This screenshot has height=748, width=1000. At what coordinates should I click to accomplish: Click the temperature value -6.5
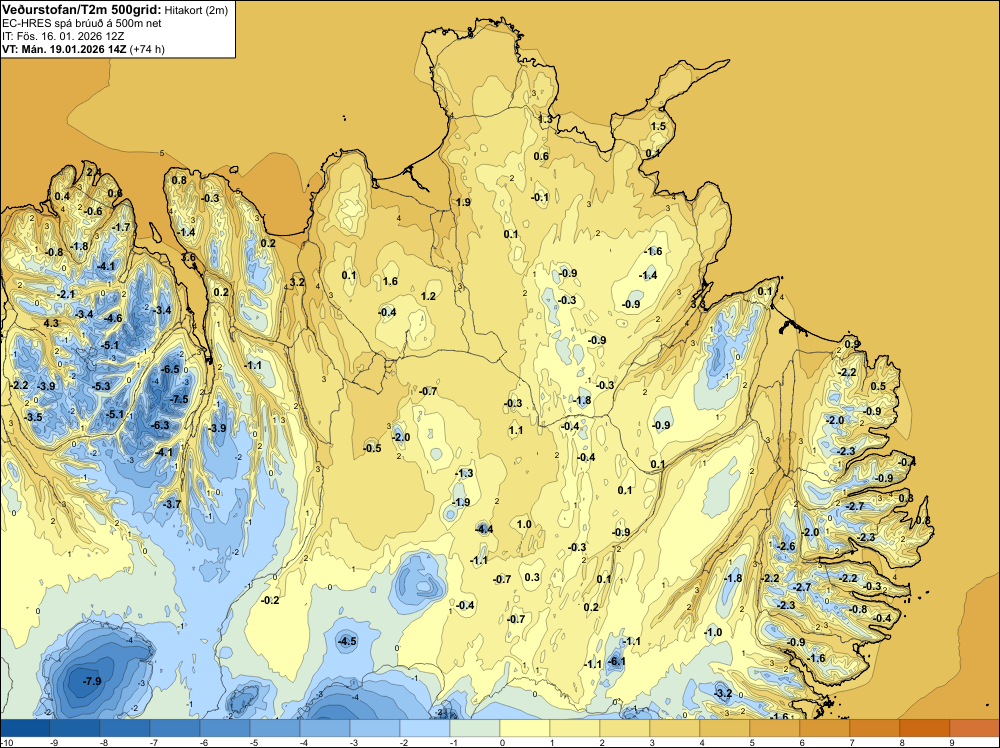(x=170, y=369)
